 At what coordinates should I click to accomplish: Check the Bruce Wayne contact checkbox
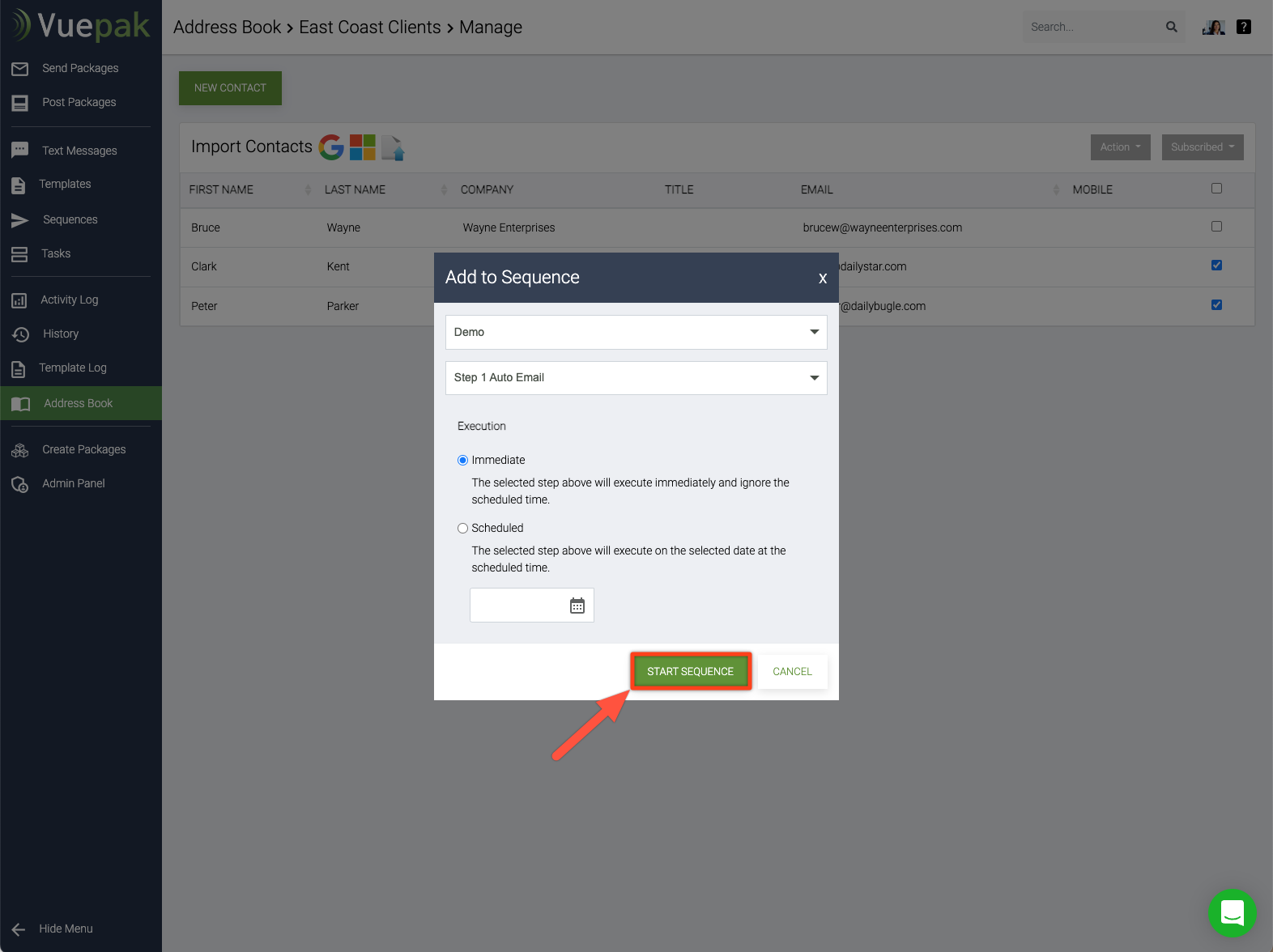tap(1216, 227)
